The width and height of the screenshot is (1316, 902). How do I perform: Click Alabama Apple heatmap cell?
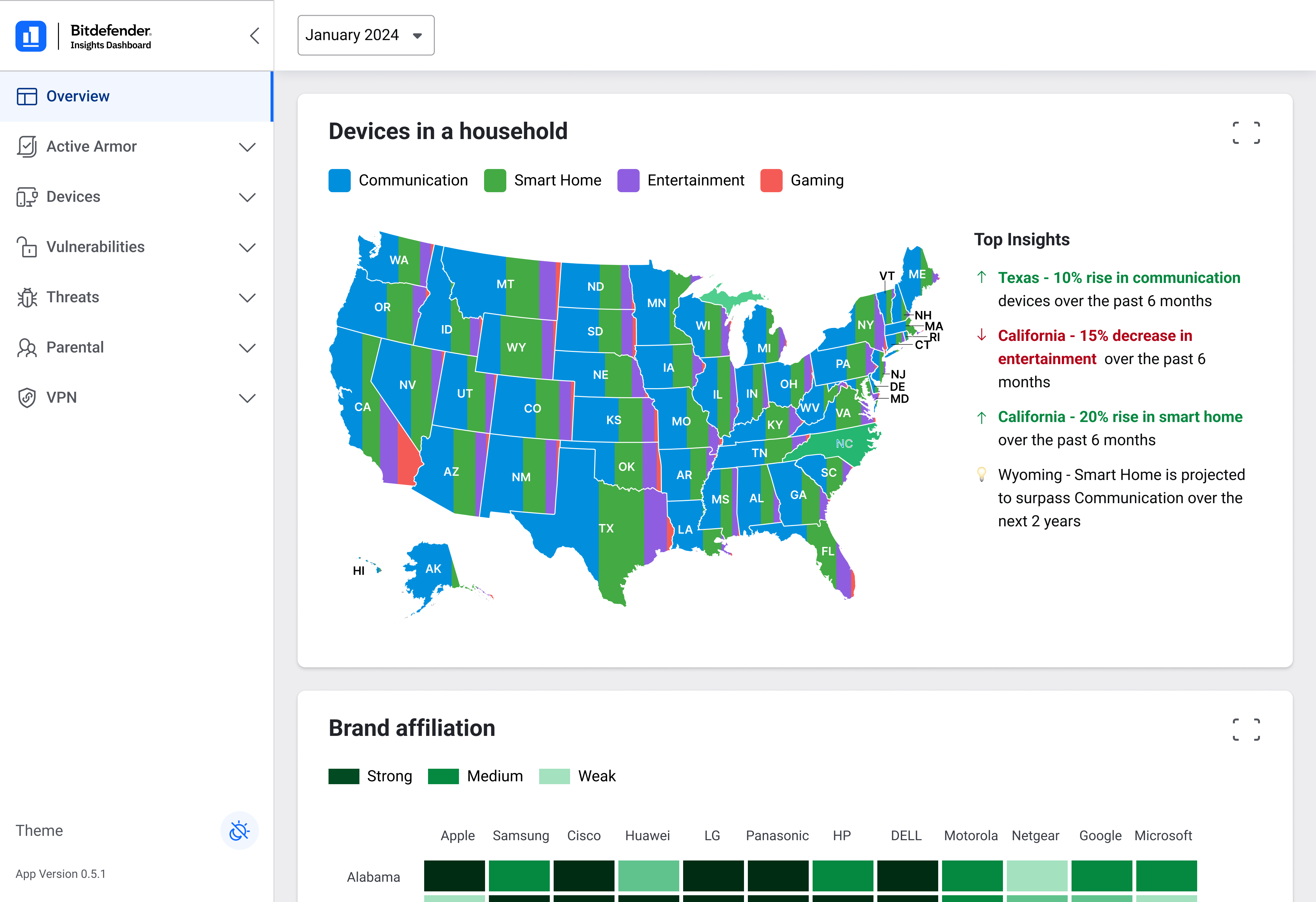454,876
